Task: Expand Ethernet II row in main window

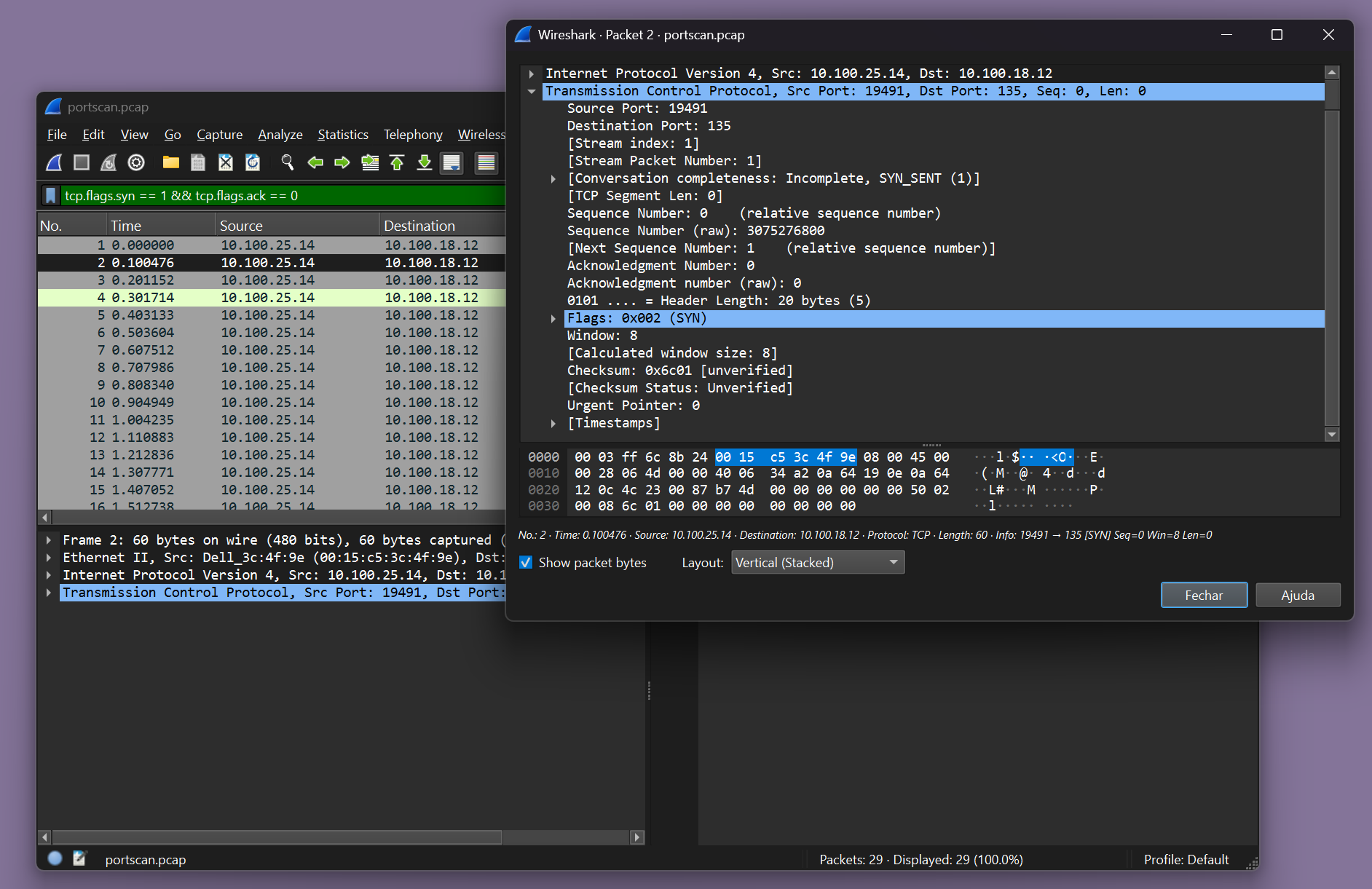Action: point(49,558)
